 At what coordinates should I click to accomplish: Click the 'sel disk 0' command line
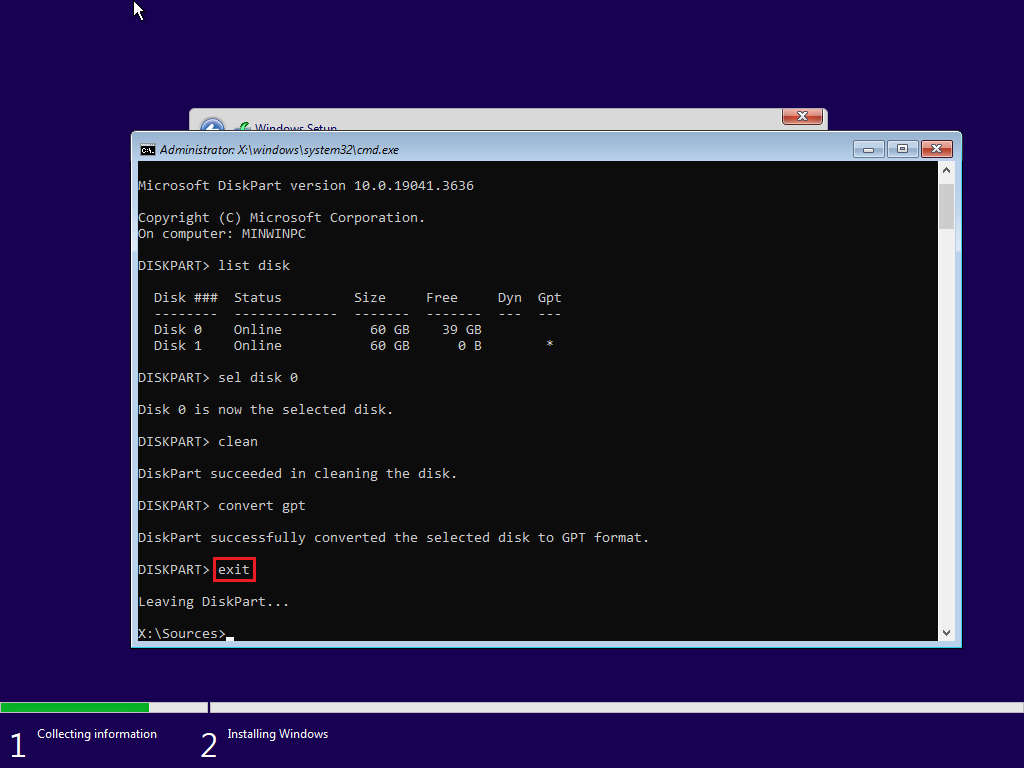[218, 377]
